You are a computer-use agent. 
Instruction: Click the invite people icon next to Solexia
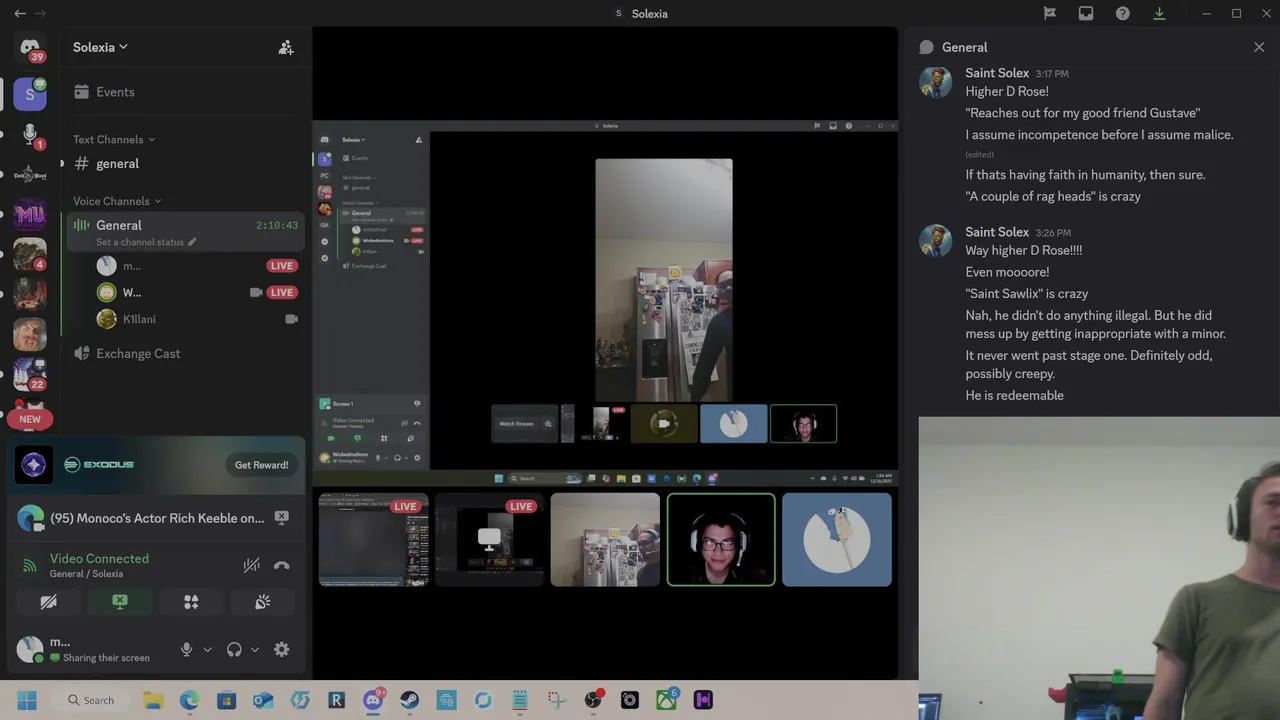(x=286, y=47)
